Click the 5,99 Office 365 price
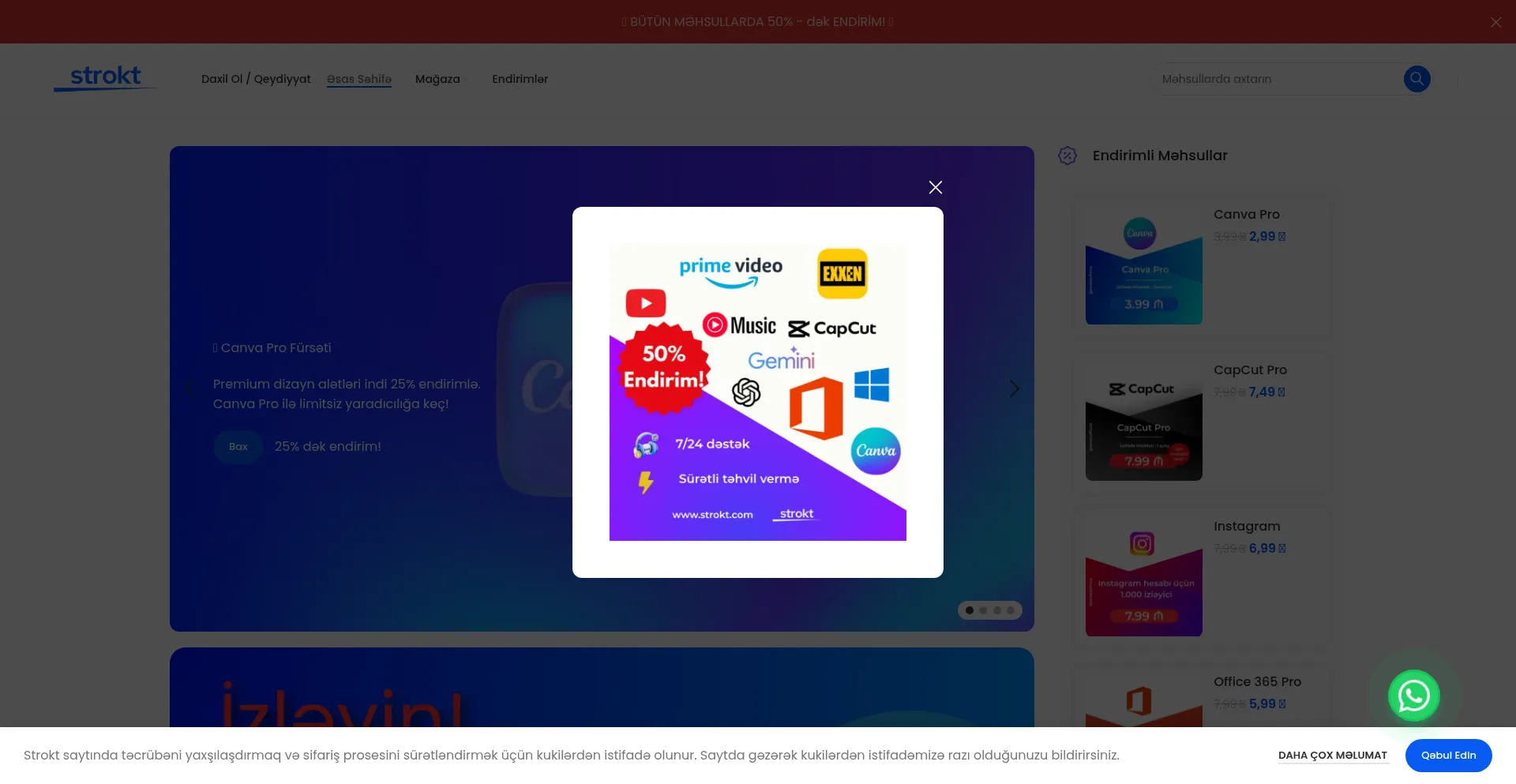 (x=1266, y=704)
